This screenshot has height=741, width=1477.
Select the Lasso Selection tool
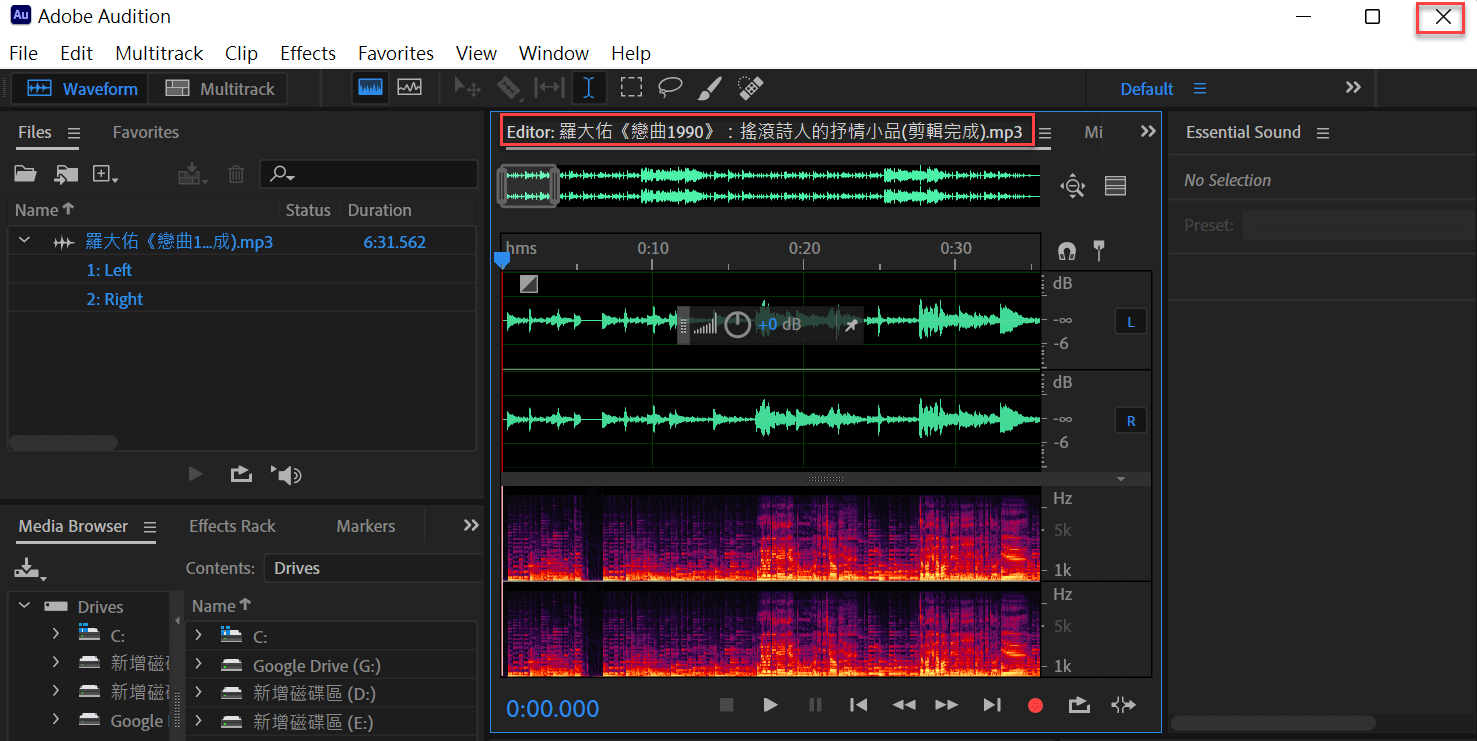(x=670, y=88)
